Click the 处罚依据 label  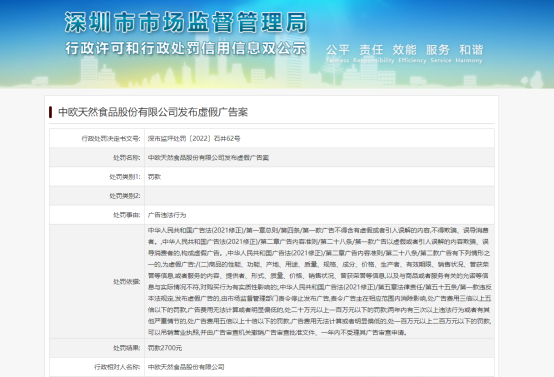click(x=126, y=282)
